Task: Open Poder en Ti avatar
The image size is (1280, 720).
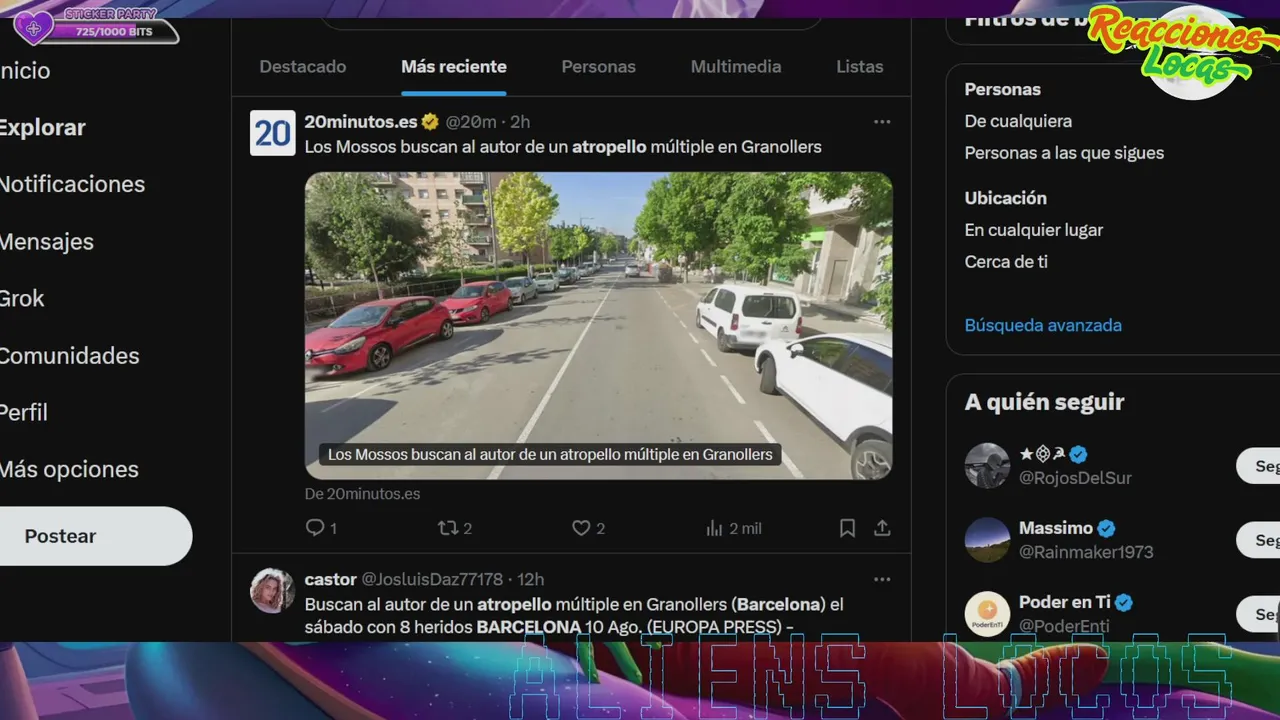Action: click(987, 614)
